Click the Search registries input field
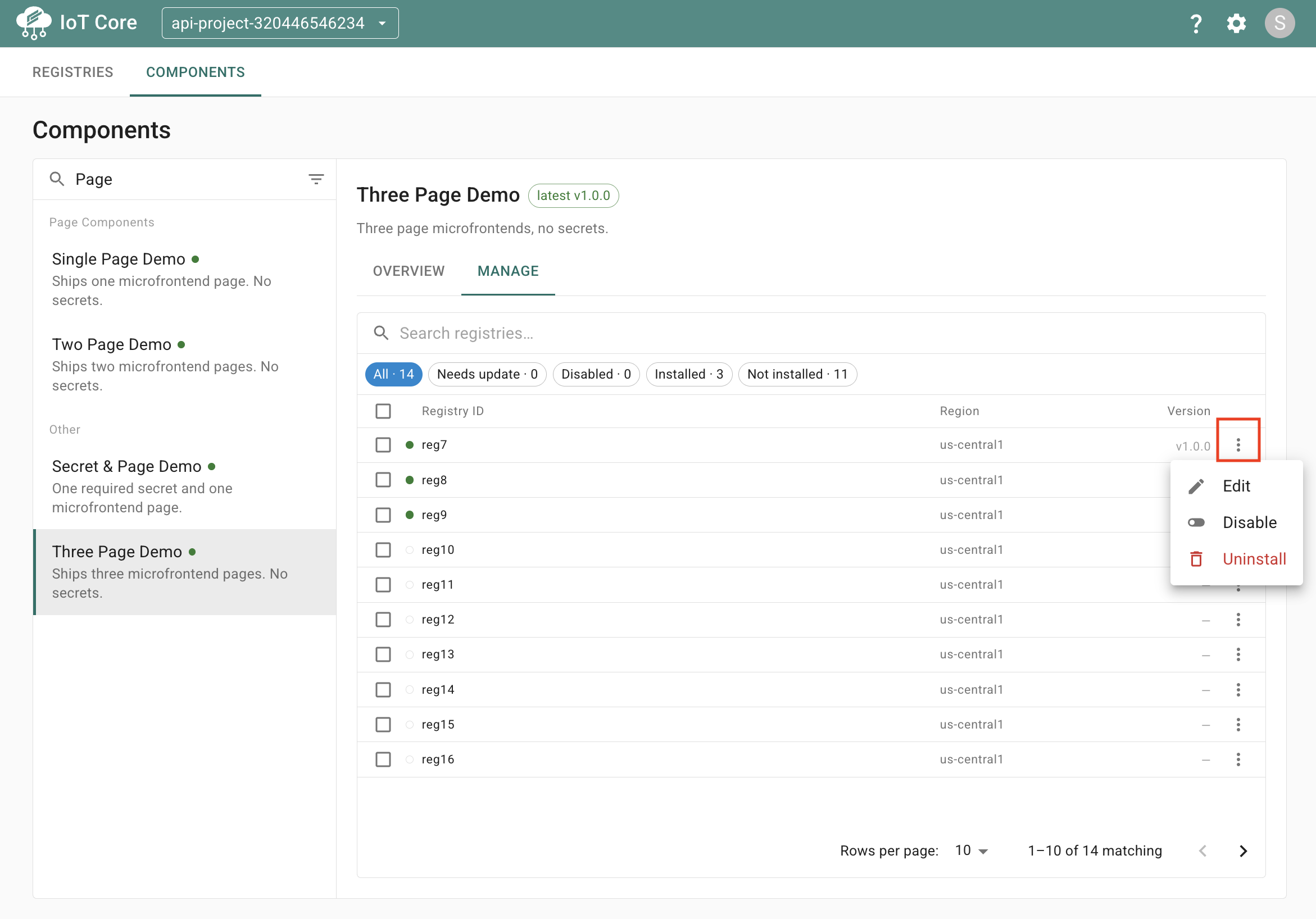 (x=810, y=333)
